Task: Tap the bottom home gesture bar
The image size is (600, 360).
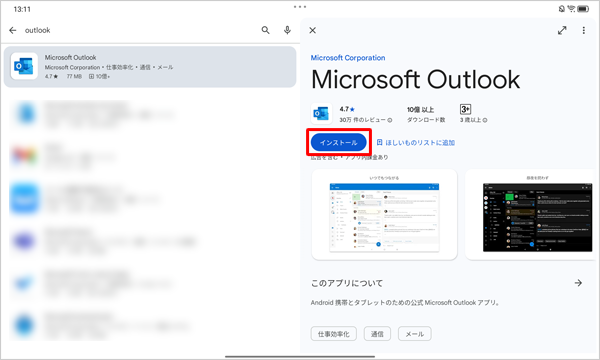Action: tap(300, 357)
